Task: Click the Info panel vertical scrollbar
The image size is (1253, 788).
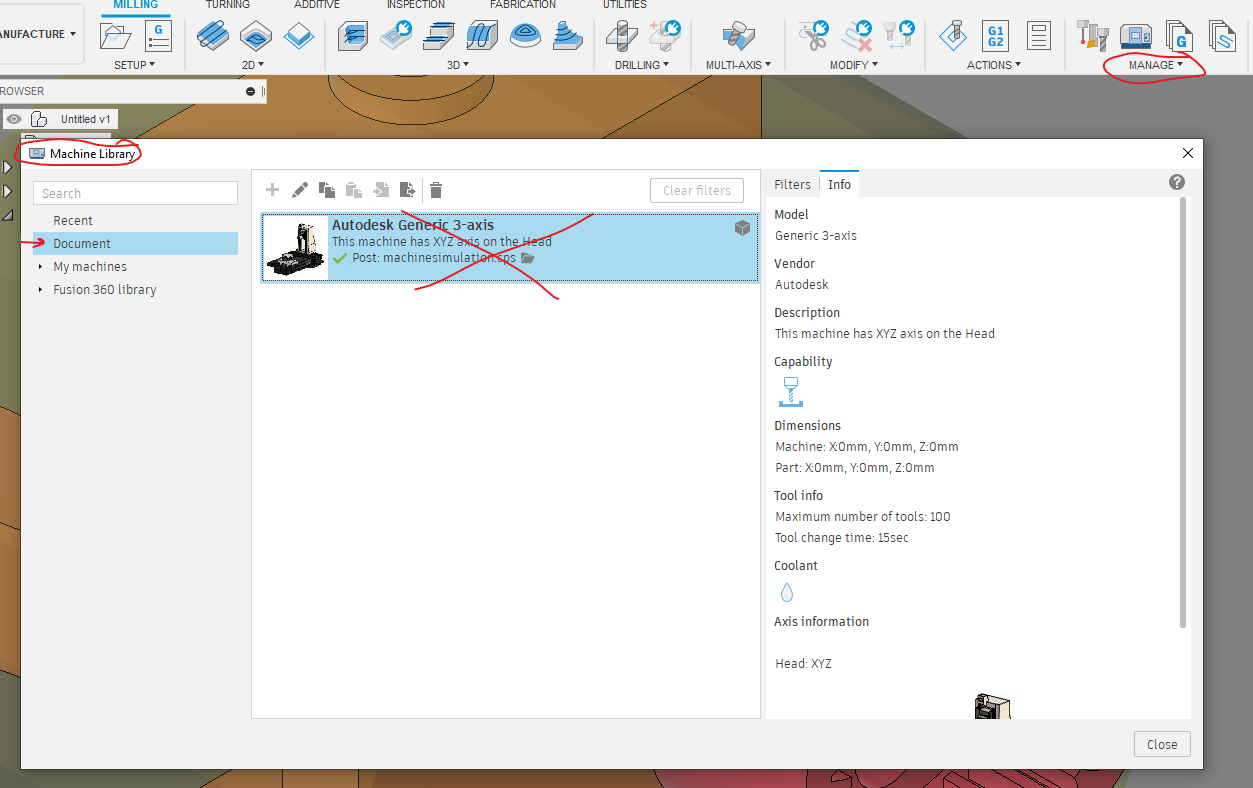Action: 1183,412
